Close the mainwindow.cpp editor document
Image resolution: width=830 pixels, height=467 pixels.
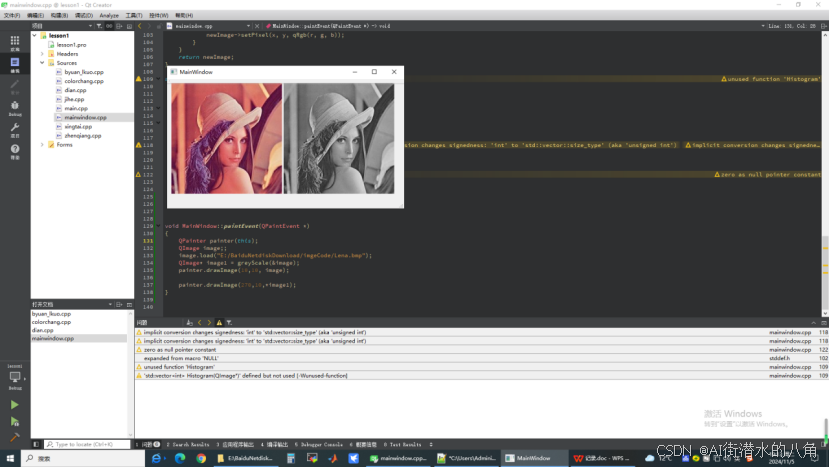pyautogui.click(x=257, y=25)
